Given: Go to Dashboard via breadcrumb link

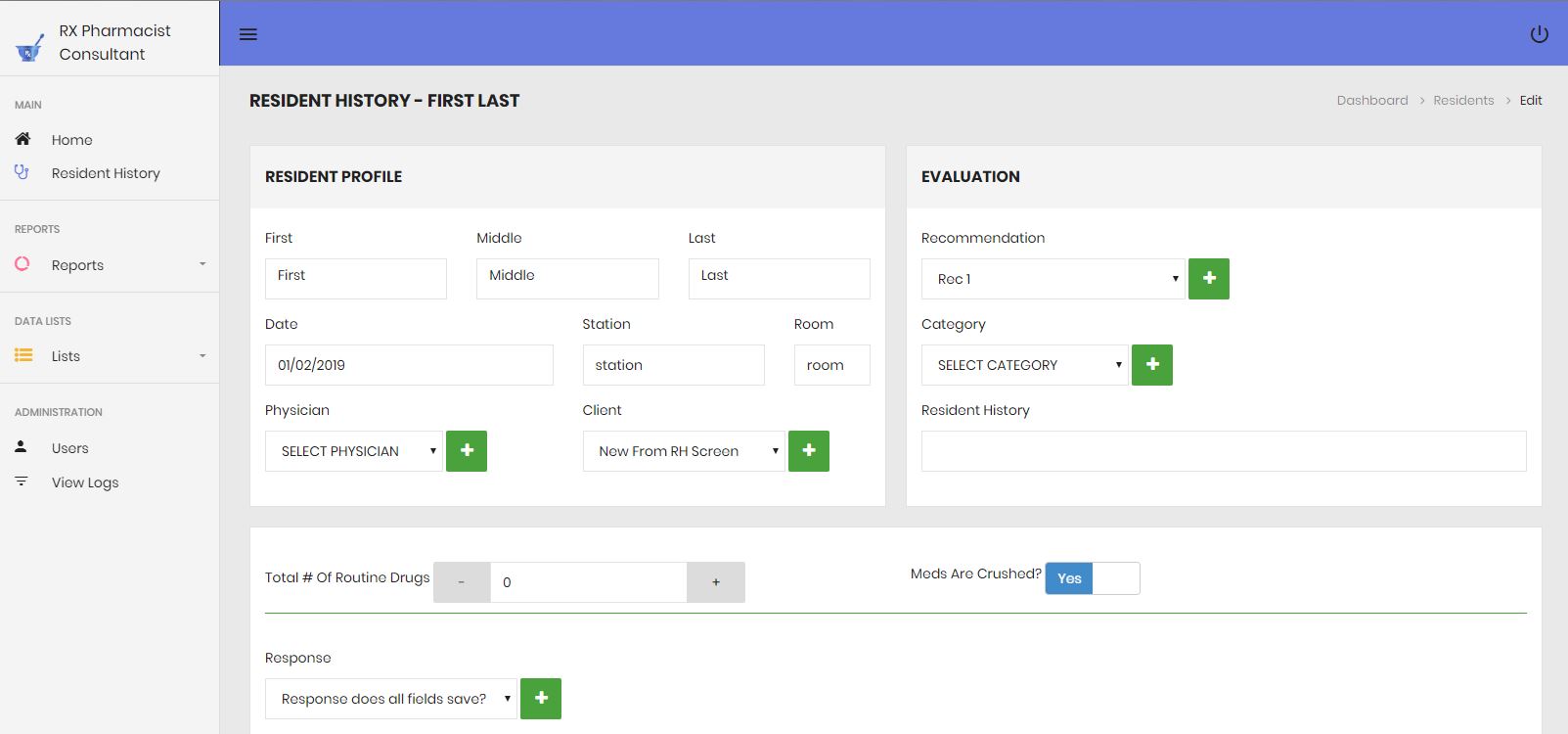Looking at the screenshot, I should pyautogui.click(x=1371, y=101).
